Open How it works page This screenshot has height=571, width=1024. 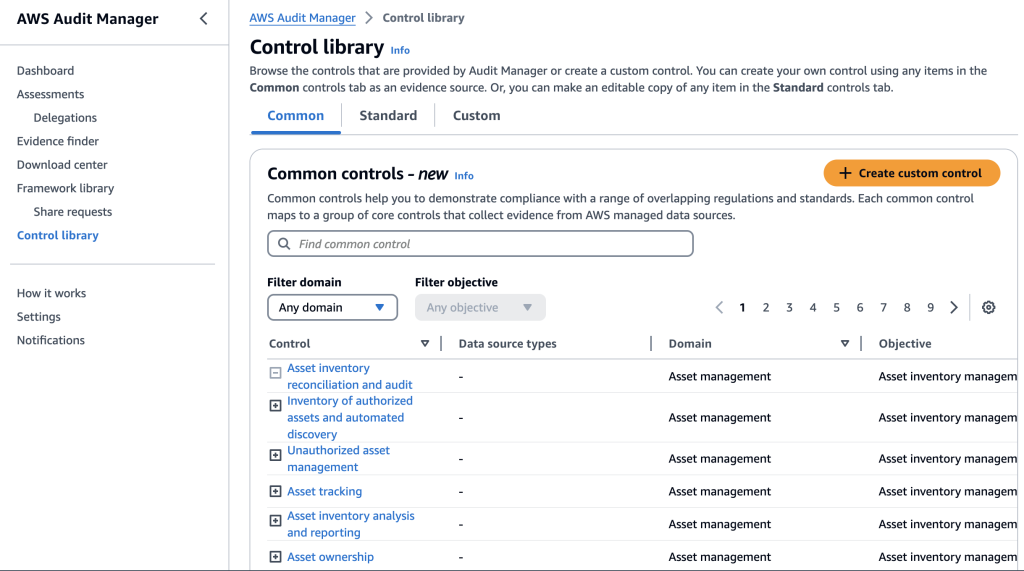51,293
